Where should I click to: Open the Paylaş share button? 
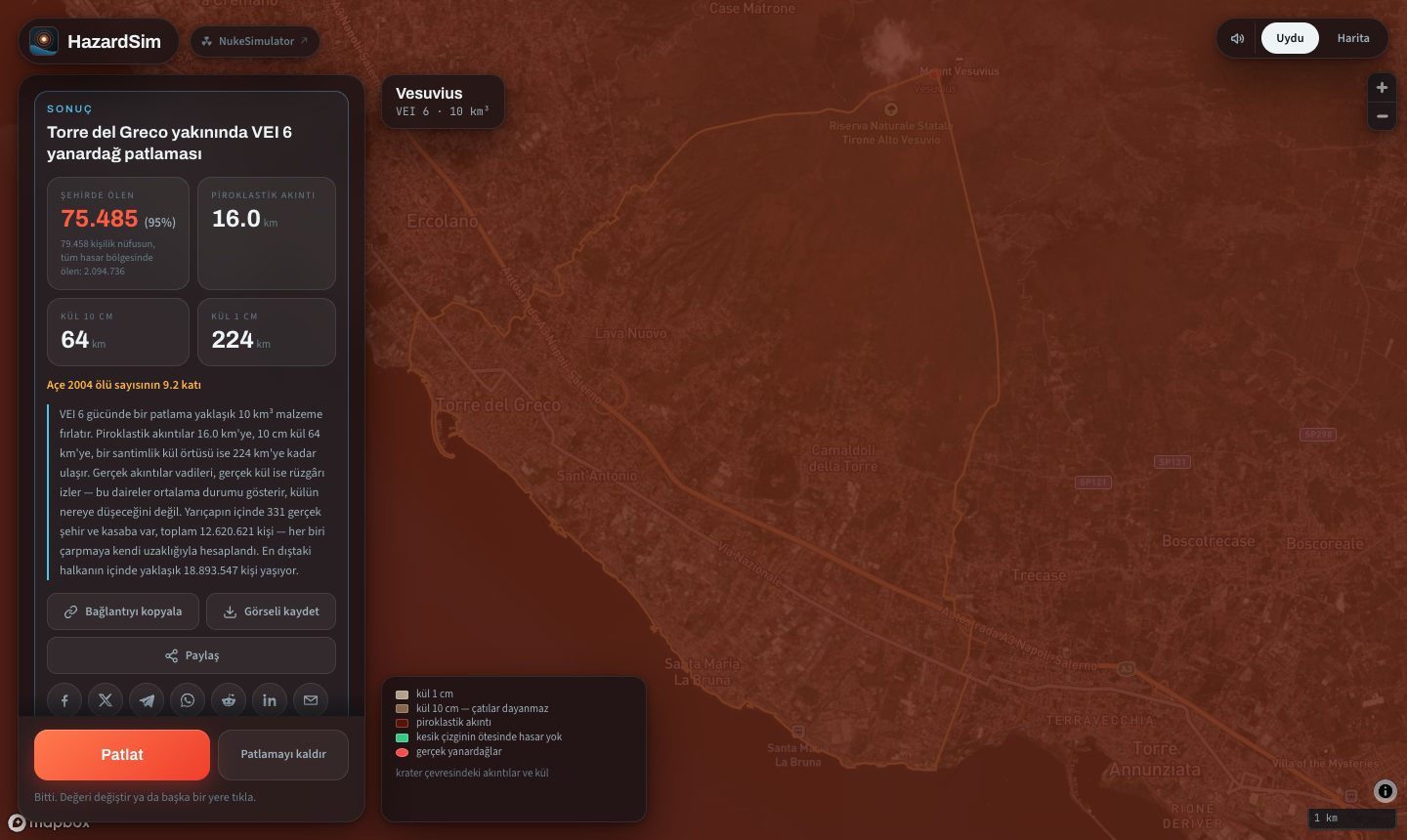192,655
